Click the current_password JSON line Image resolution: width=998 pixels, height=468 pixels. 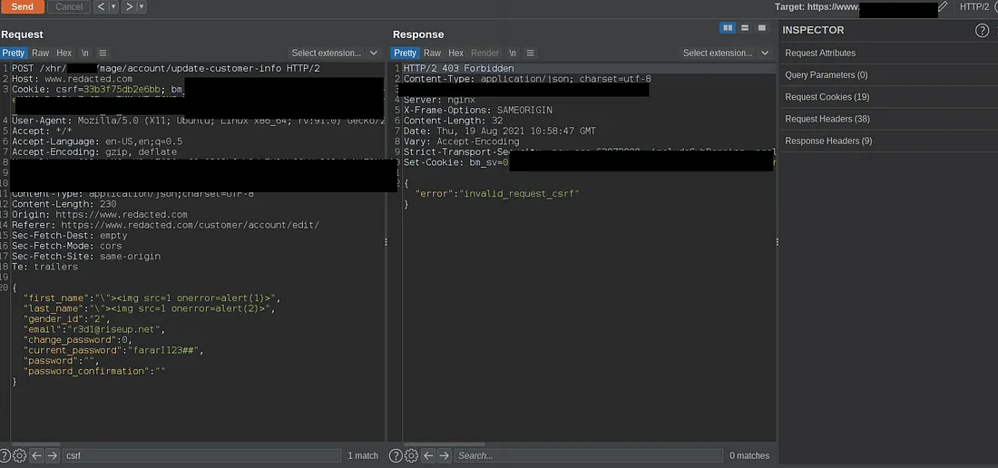pos(113,350)
